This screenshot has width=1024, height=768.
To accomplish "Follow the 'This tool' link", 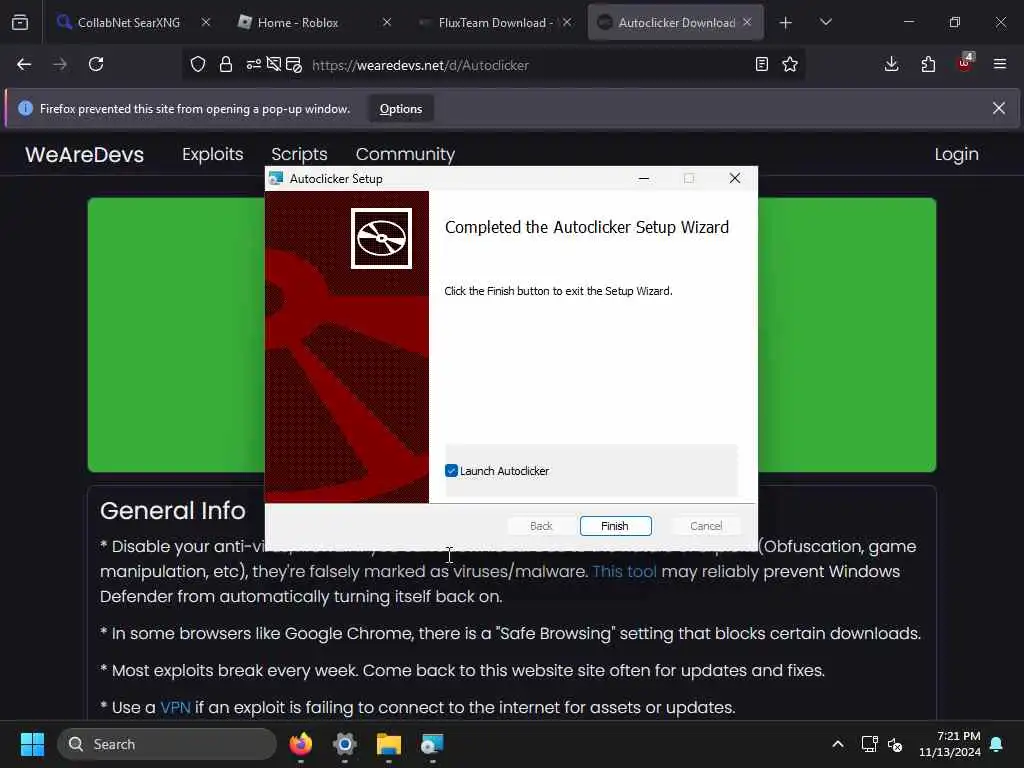I will [x=624, y=571].
